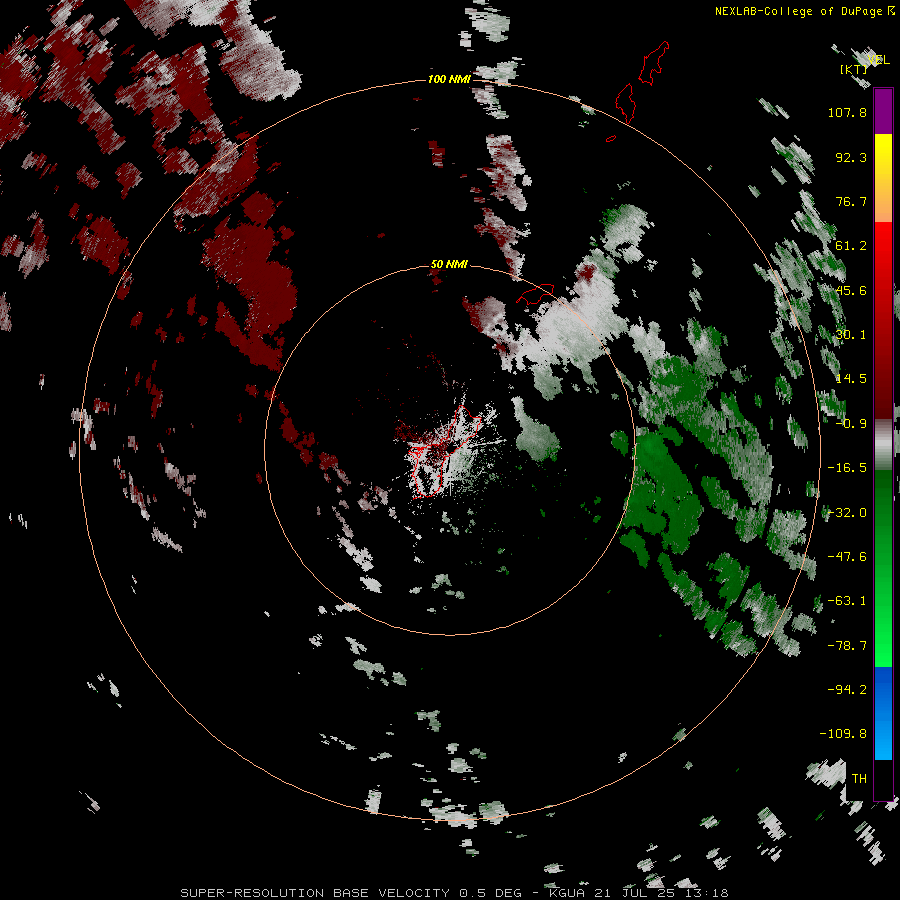Screen dimensions: 900x900
Task: Select the -0.9 velocity scale value
Action: (851, 424)
